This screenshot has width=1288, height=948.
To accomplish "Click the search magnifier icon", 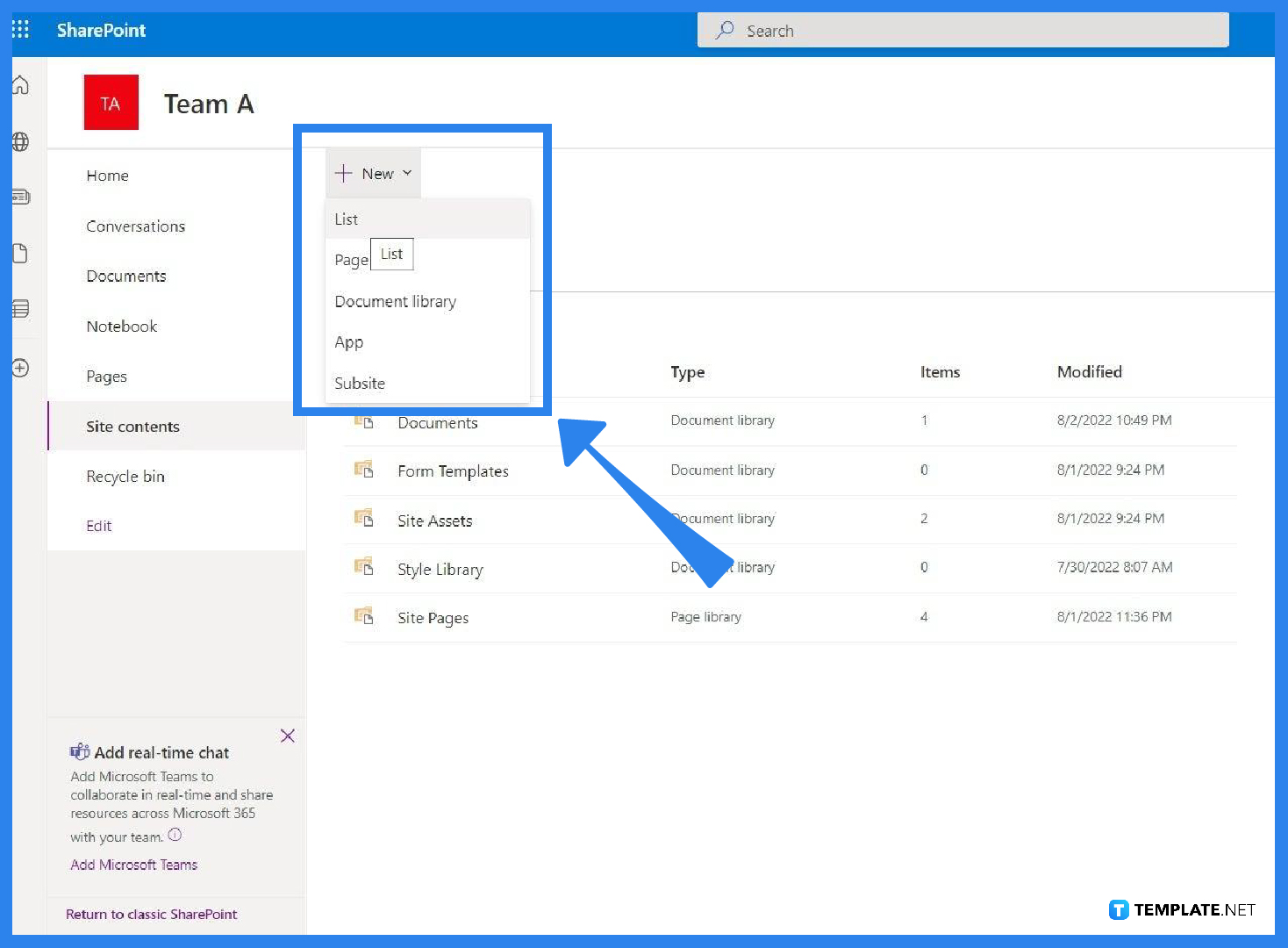I will point(725,31).
